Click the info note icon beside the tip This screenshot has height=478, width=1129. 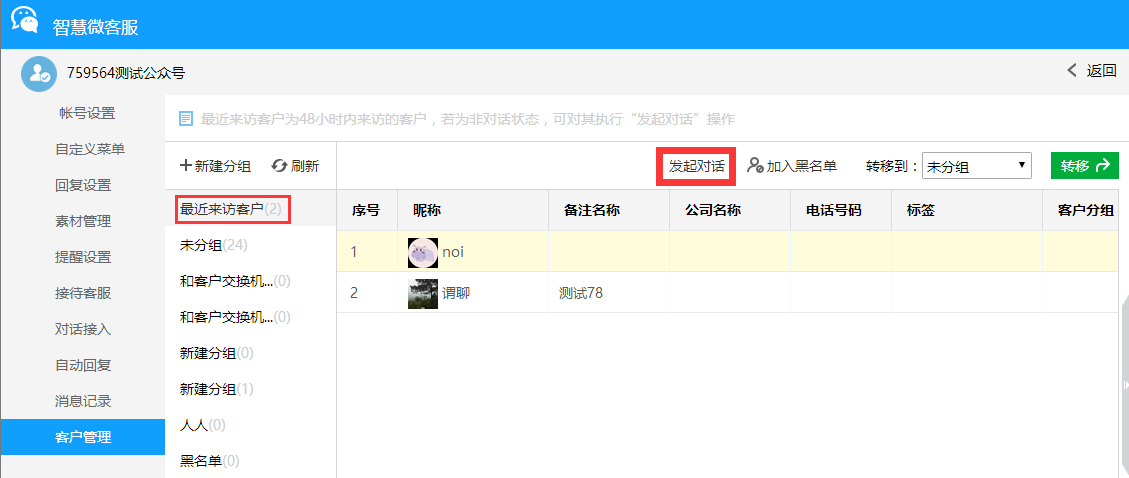pos(185,119)
